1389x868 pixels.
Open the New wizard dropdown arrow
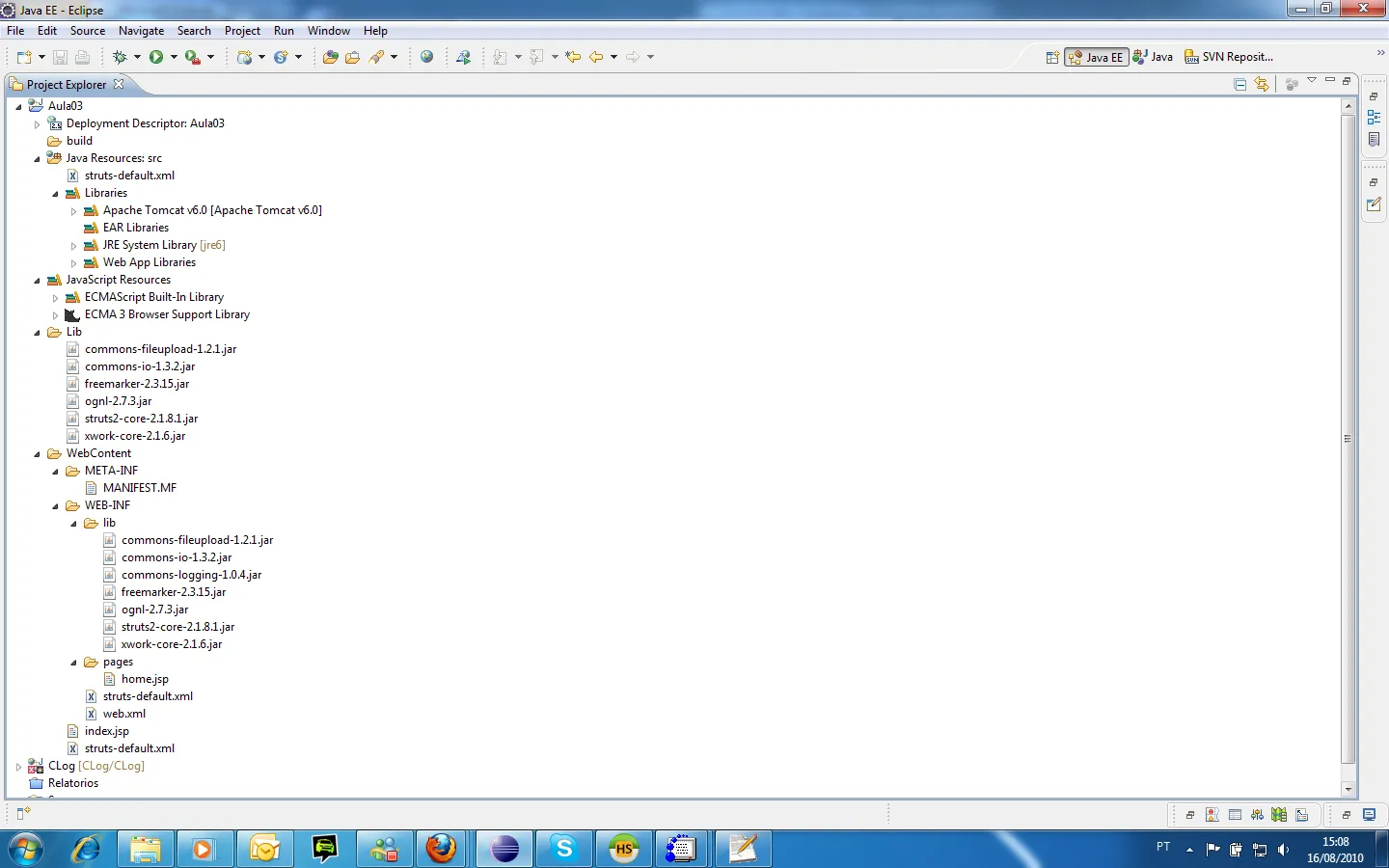41,57
